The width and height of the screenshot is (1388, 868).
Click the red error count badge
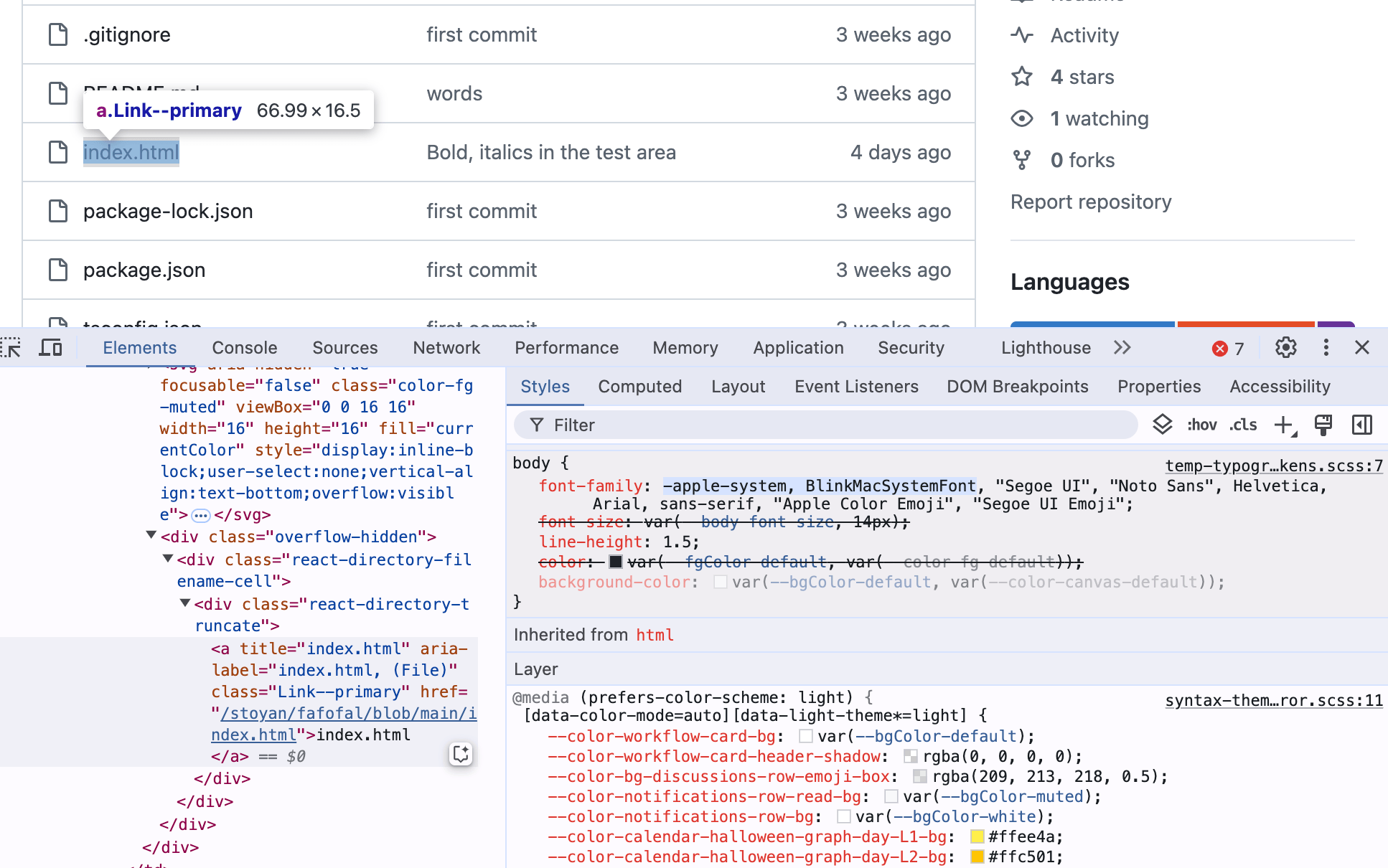tap(1228, 349)
